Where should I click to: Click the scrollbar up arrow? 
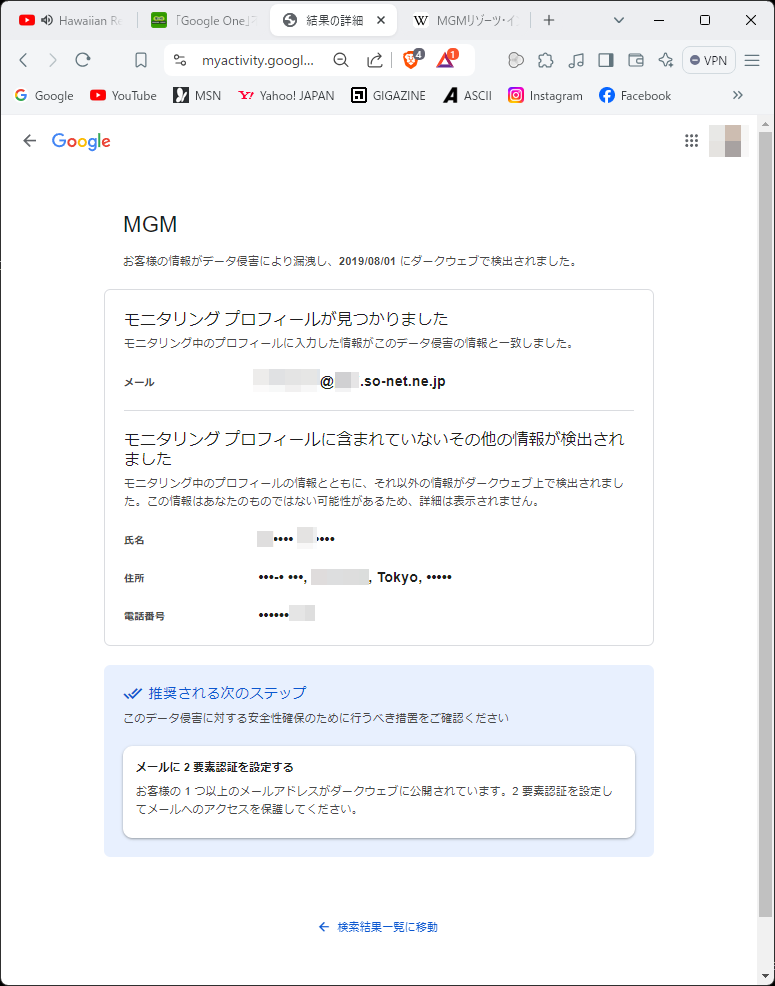[765, 123]
